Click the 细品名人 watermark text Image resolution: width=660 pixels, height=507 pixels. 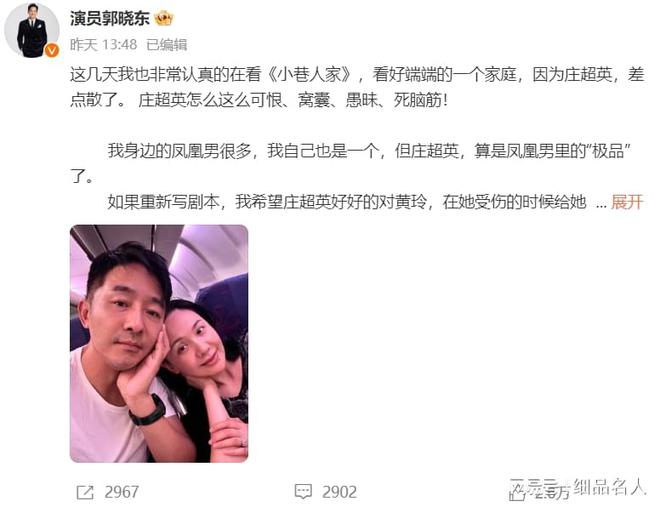point(609,487)
